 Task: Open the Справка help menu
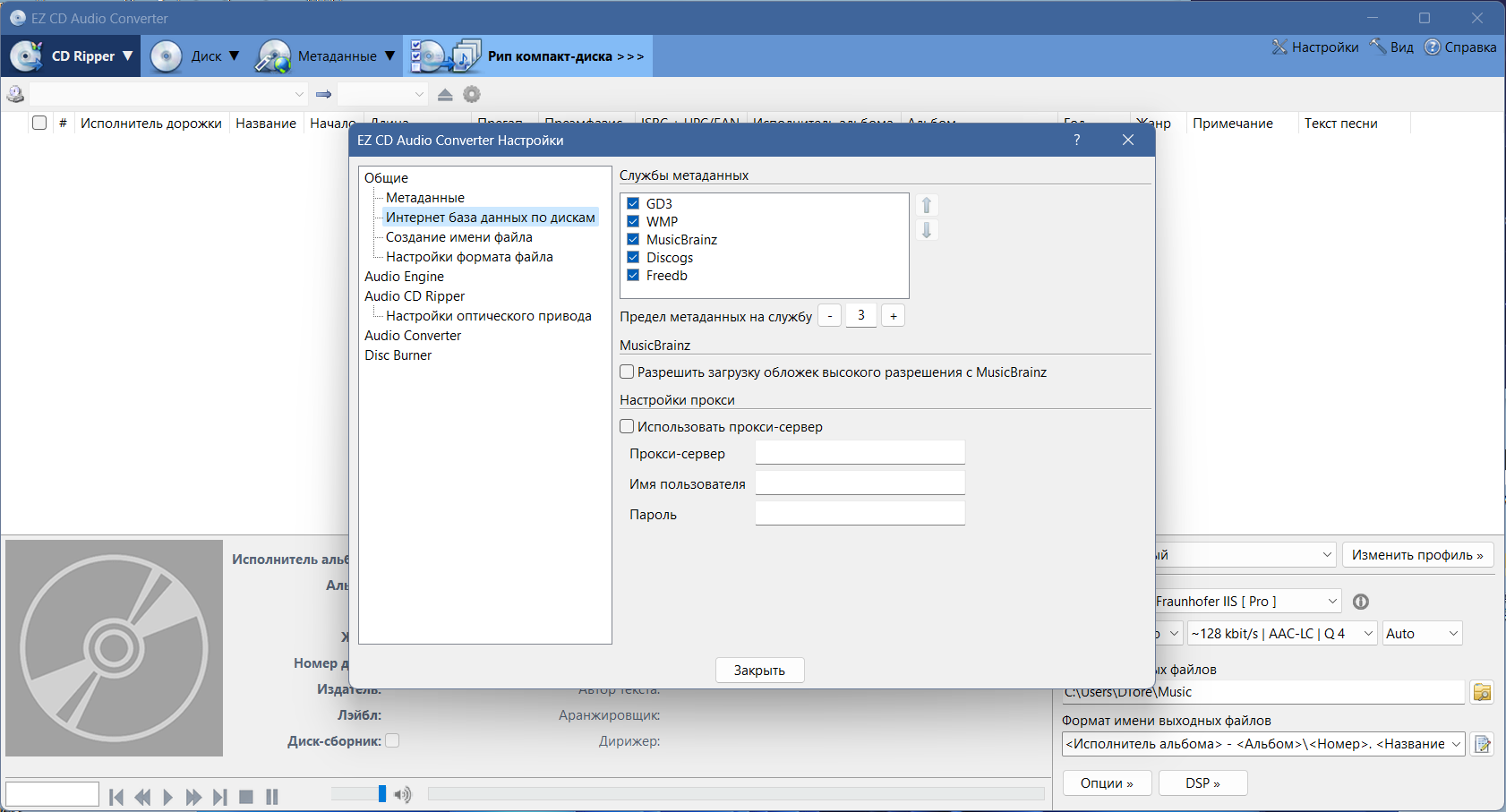1460,47
